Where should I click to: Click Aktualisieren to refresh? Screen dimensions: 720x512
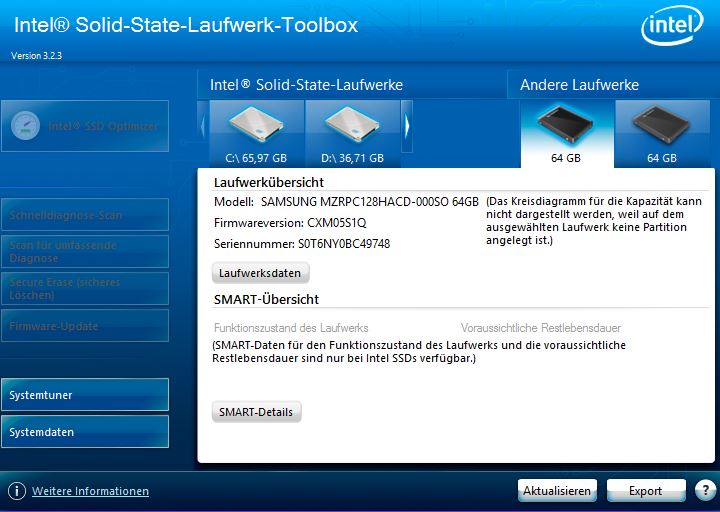tap(557, 491)
